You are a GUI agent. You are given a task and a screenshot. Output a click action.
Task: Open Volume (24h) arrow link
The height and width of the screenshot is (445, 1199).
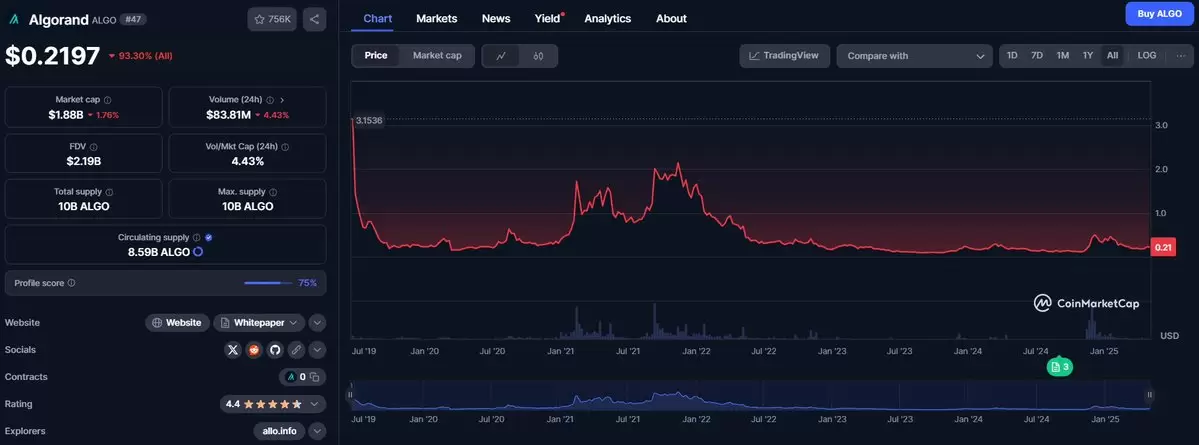pos(282,100)
